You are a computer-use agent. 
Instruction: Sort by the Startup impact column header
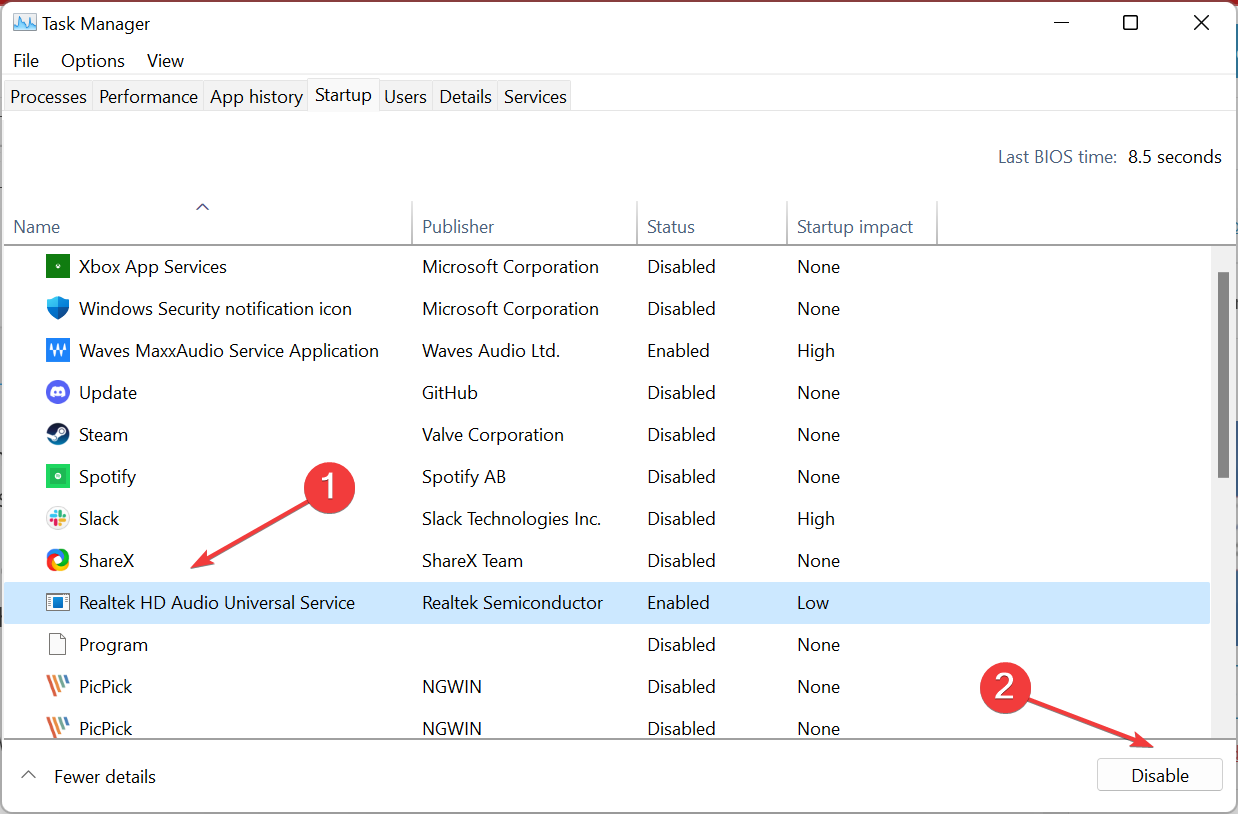point(862,223)
